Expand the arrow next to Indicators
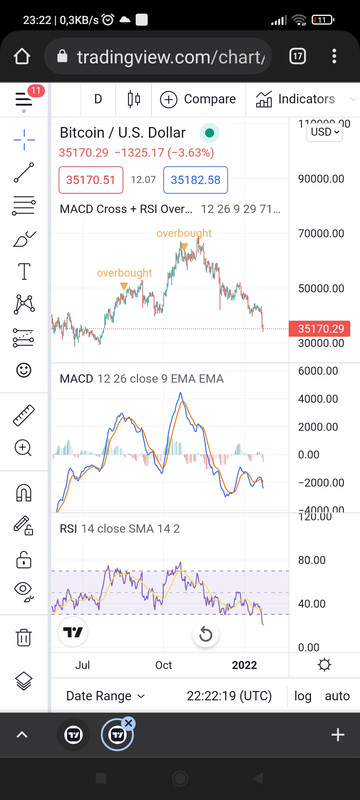Viewport: 360px width, 800px height. point(353,99)
